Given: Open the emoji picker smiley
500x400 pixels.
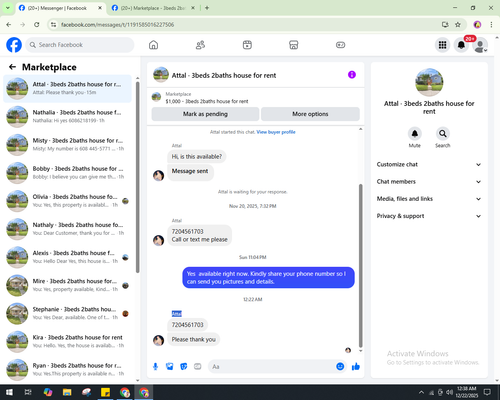Looking at the screenshot, I should [x=340, y=367].
